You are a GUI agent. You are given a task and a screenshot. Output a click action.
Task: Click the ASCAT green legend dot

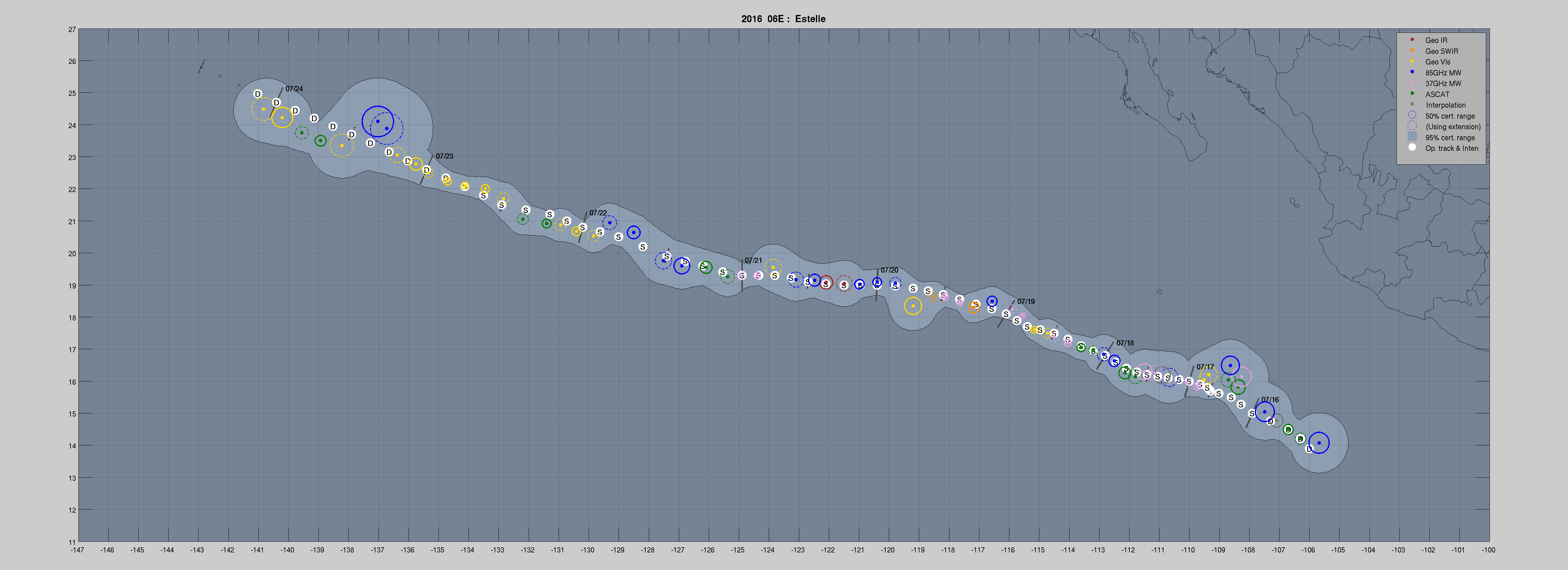click(x=1412, y=94)
